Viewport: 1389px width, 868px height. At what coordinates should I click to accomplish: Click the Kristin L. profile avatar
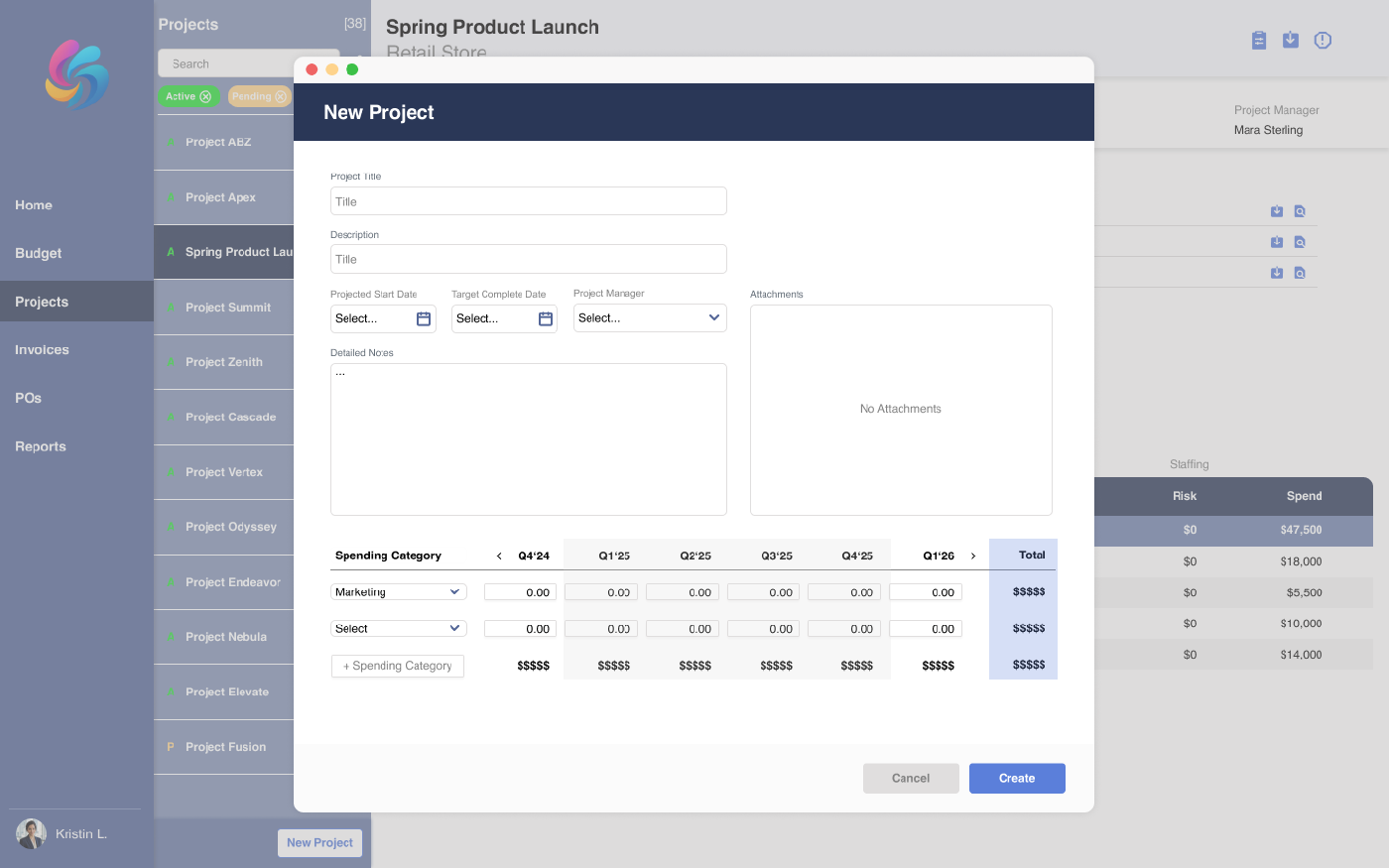(32, 833)
